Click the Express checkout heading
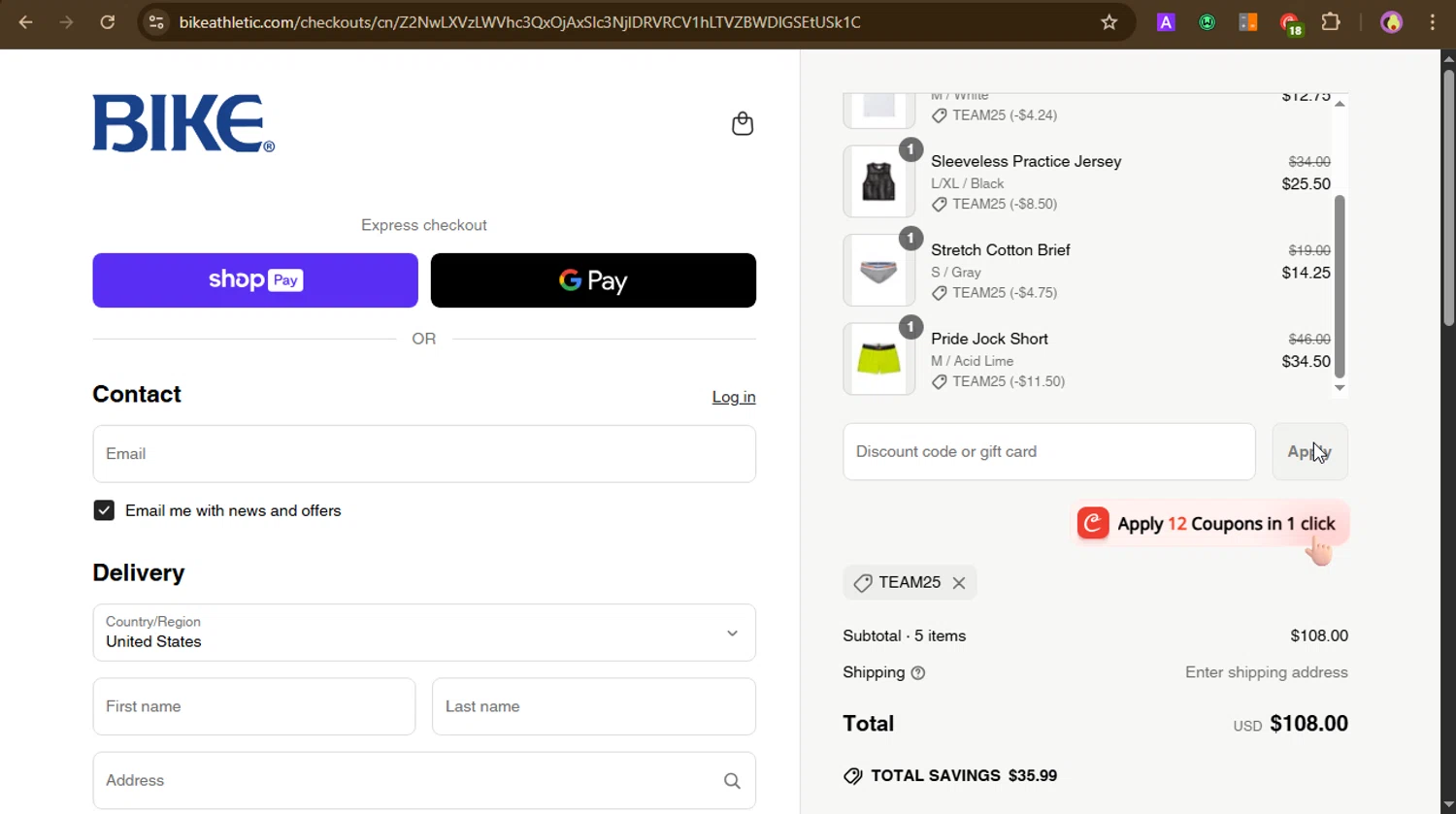The height and width of the screenshot is (814, 1456). click(424, 225)
